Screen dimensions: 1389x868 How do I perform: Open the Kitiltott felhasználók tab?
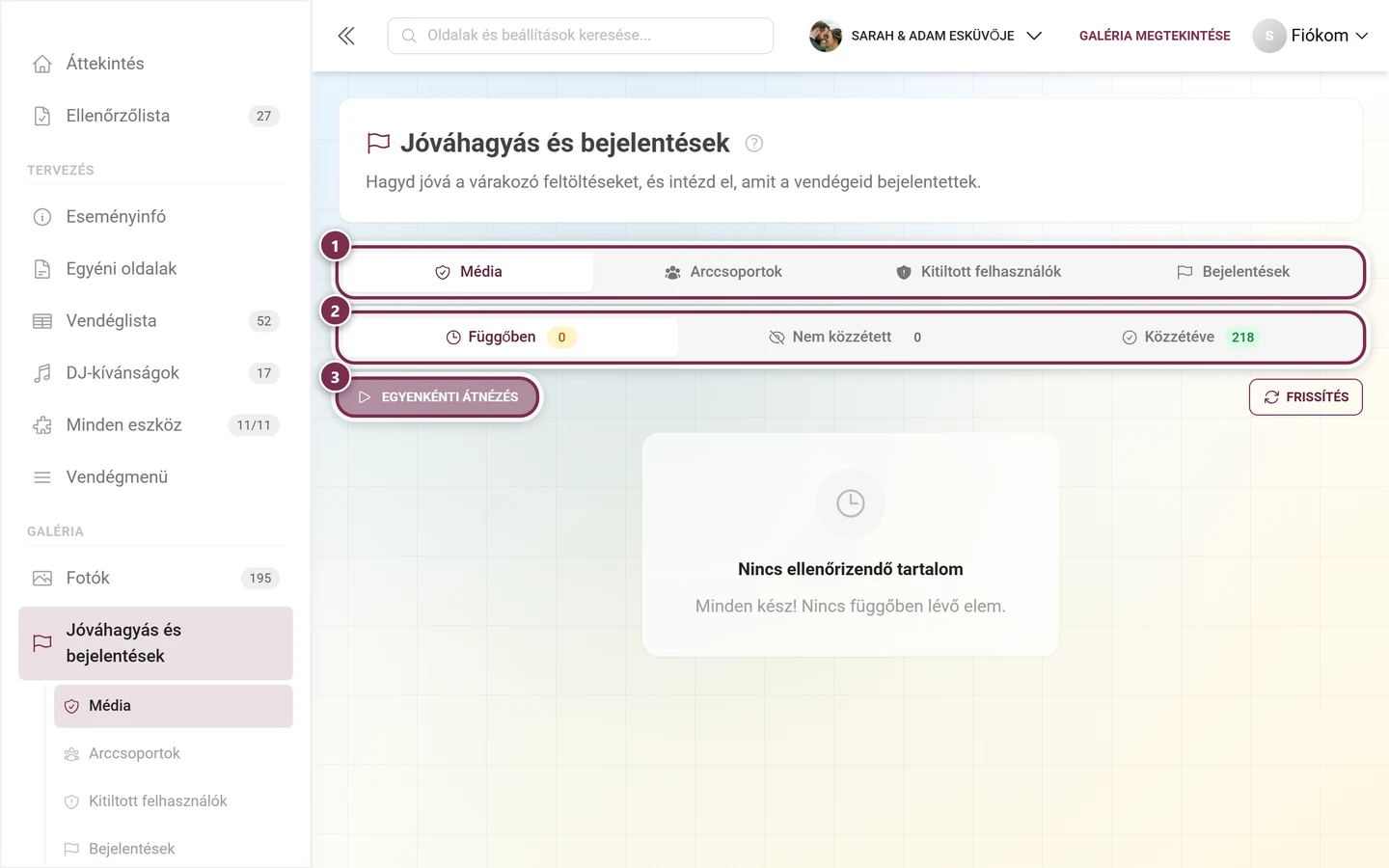click(x=978, y=272)
